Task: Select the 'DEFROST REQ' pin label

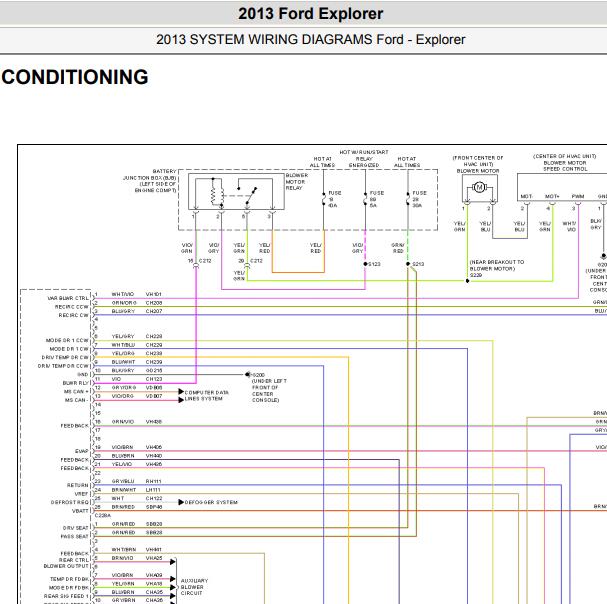Action: pos(70,502)
